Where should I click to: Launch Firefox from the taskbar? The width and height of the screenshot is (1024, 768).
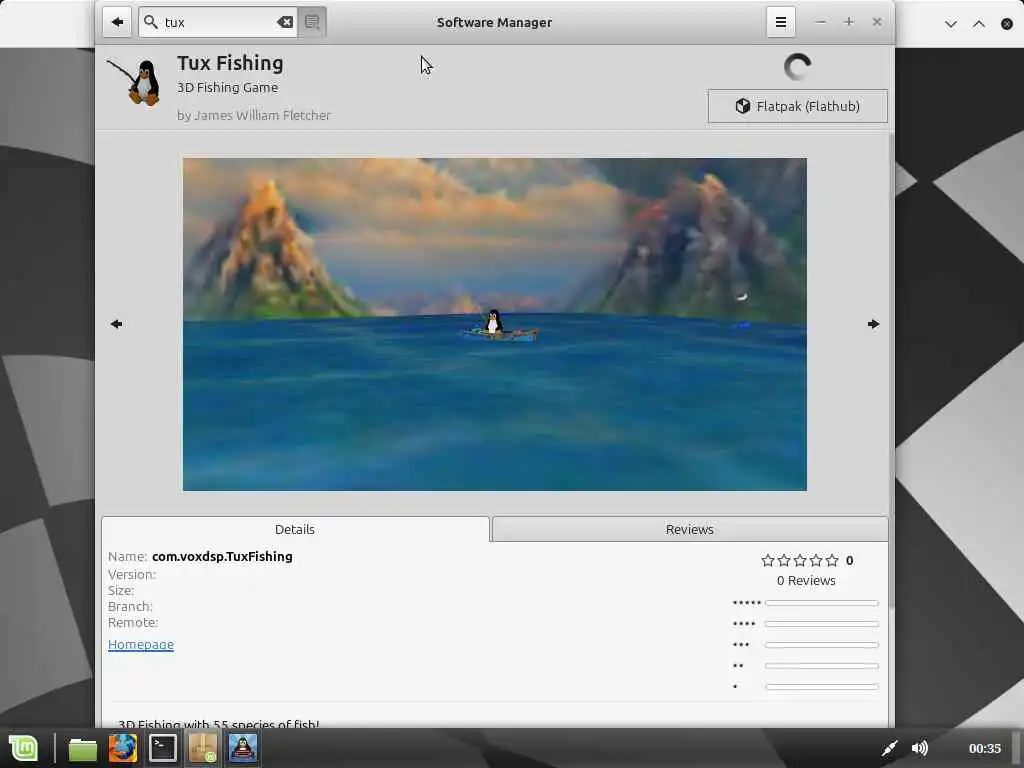click(x=123, y=748)
